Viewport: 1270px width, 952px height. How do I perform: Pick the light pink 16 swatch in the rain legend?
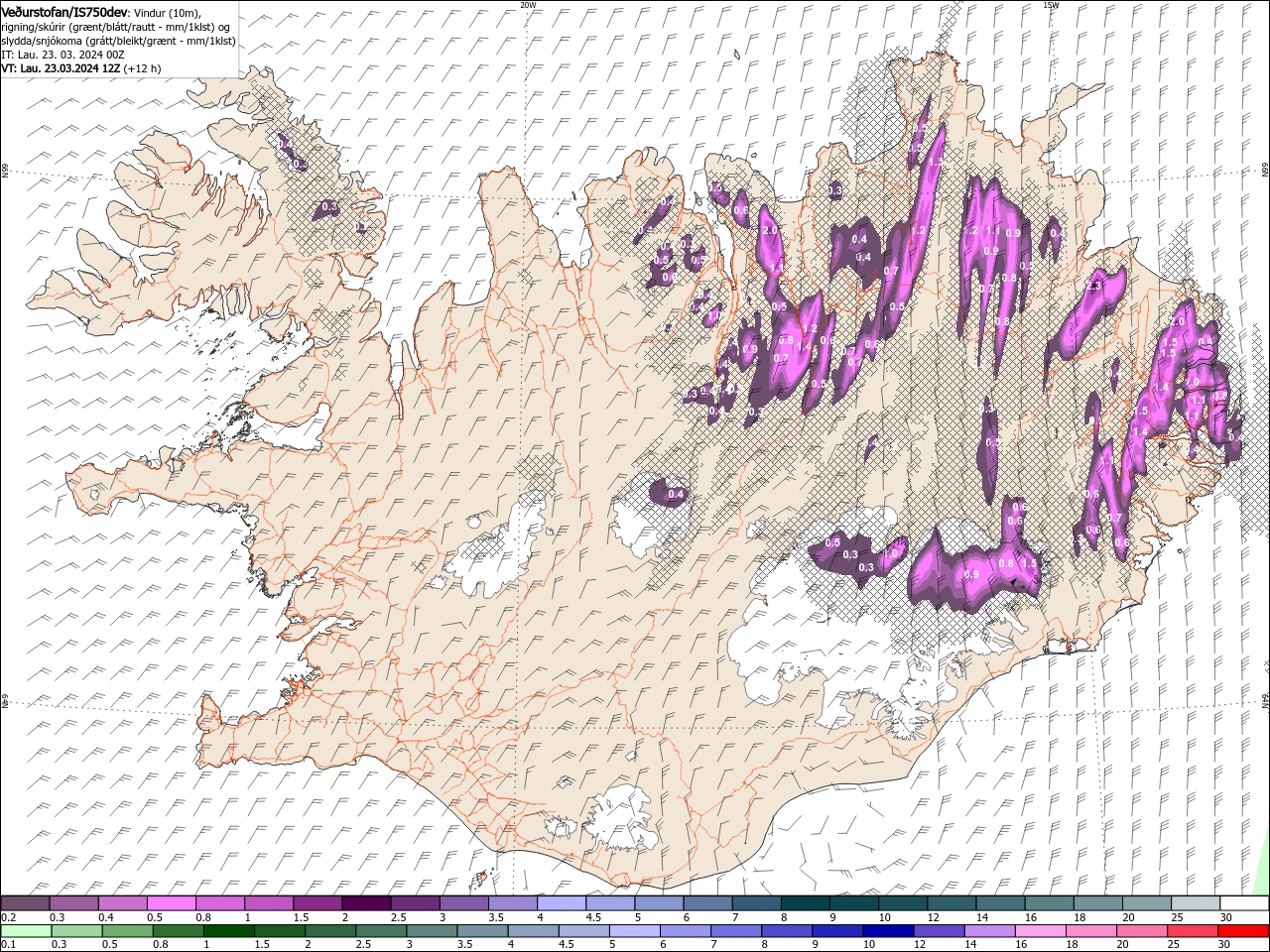(1039, 931)
